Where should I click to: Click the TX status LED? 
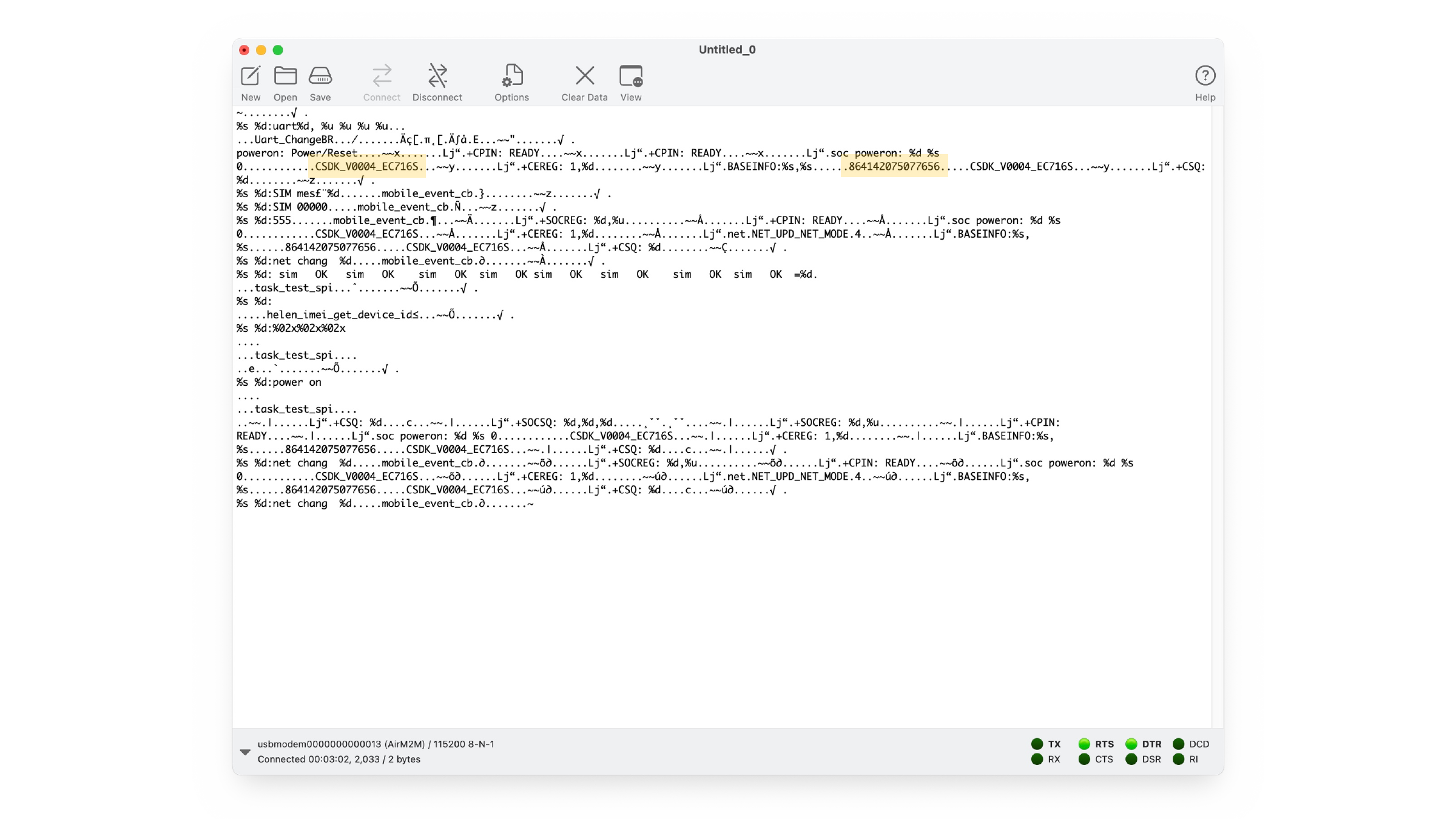[x=1037, y=744]
